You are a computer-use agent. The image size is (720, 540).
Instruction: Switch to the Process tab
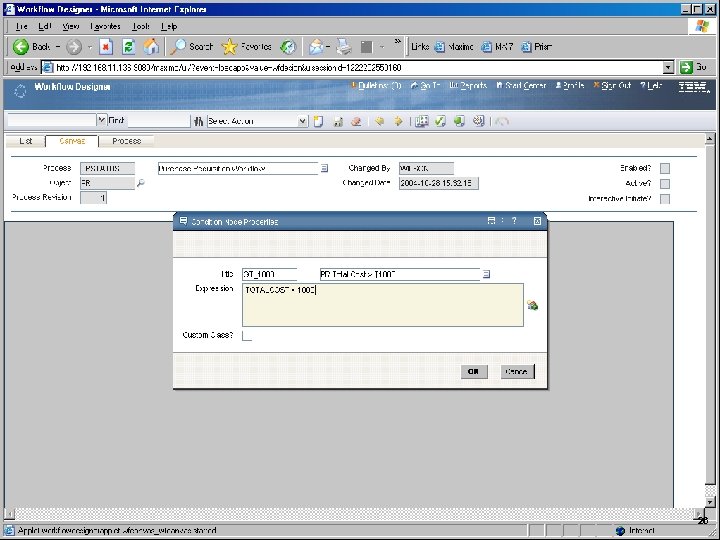[x=127, y=141]
